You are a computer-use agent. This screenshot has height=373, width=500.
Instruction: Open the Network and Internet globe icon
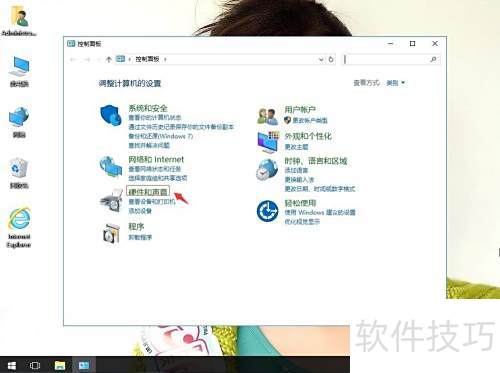point(111,166)
